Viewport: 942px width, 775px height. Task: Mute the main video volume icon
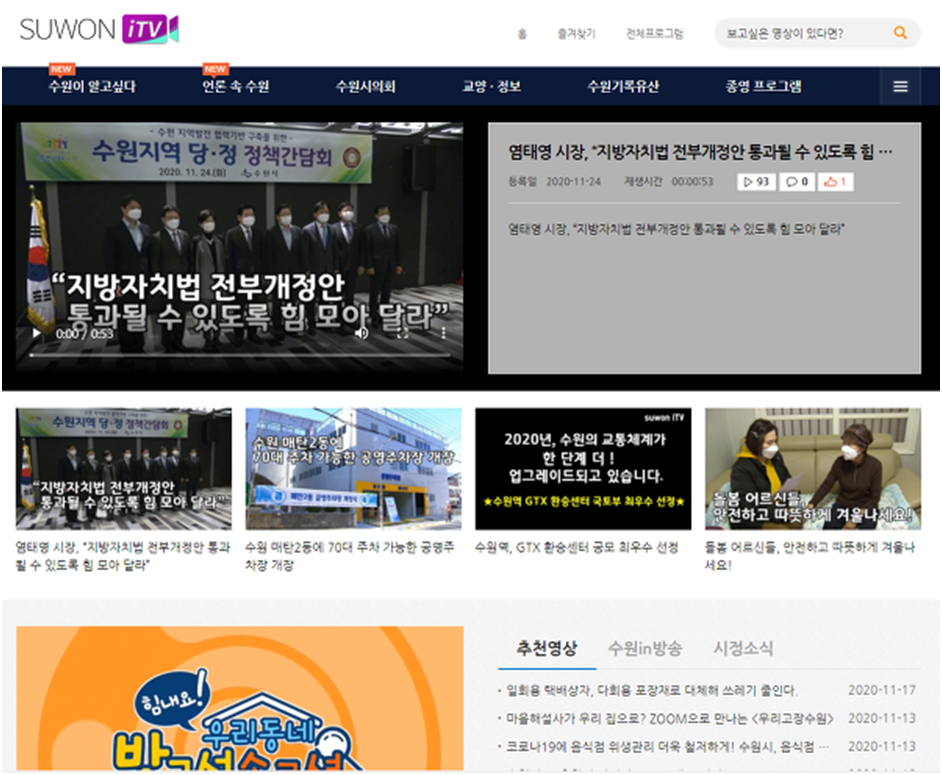point(361,333)
